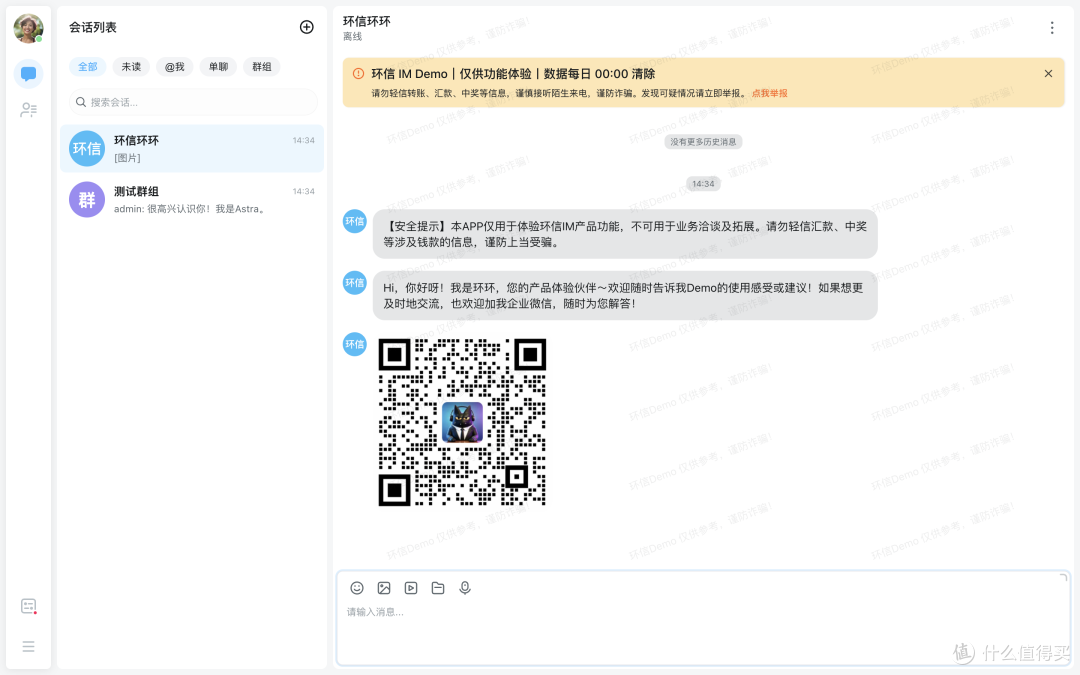
Task: Open the hamburger menu at sidebar bottom
Action: click(28, 646)
